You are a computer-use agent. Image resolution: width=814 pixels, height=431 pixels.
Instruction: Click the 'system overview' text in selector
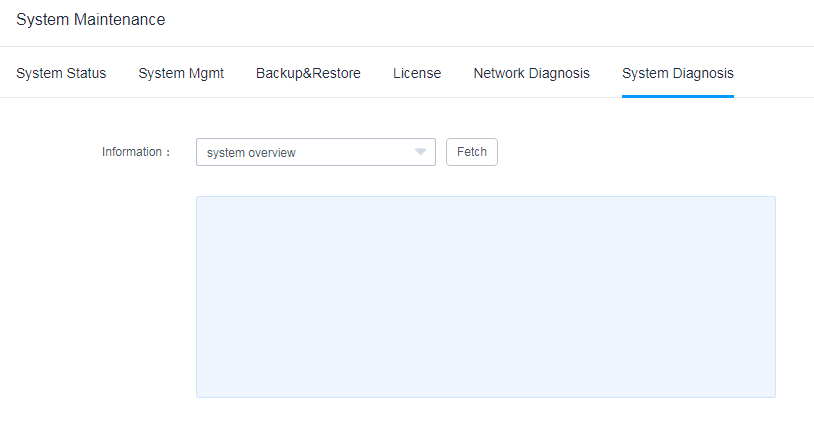(x=251, y=153)
